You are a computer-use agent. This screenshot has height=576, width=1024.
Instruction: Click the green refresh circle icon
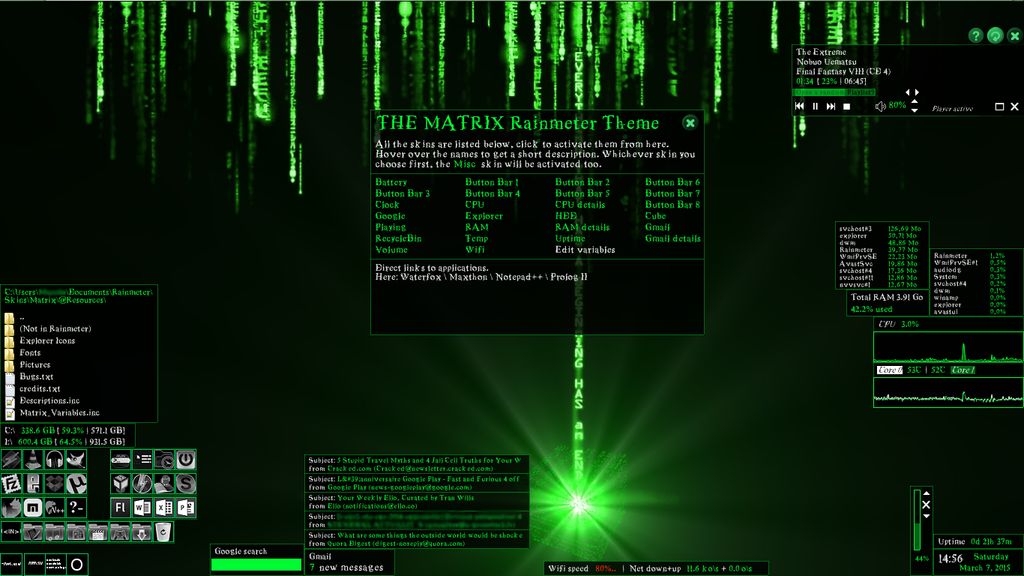tap(995, 36)
